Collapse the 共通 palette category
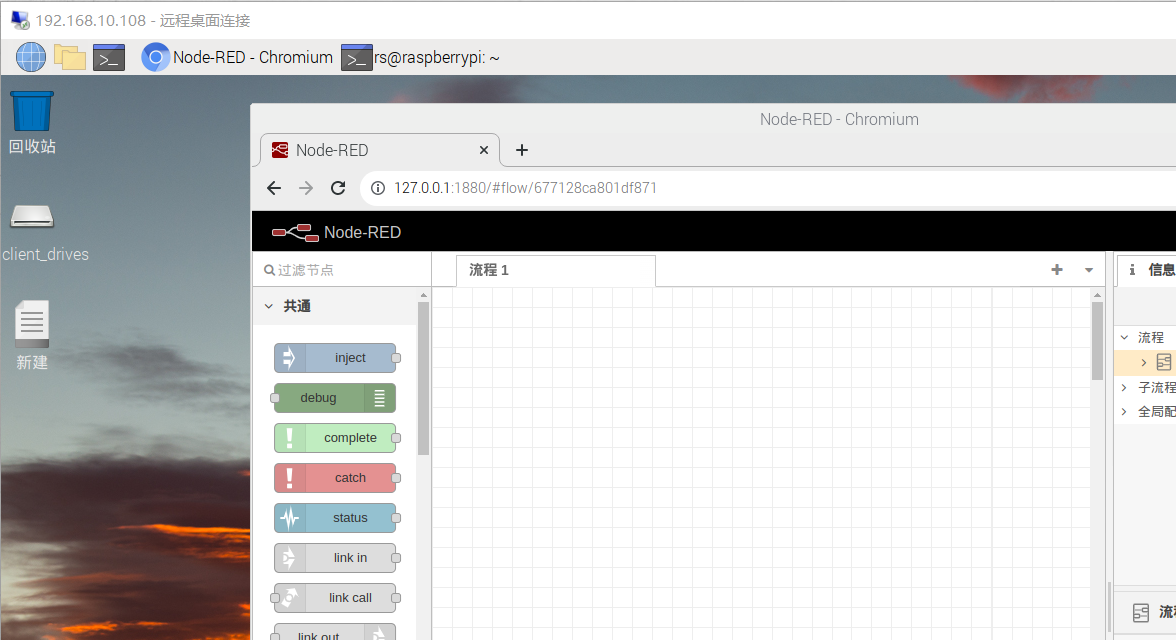The height and width of the screenshot is (640, 1176). pos(335,306)
